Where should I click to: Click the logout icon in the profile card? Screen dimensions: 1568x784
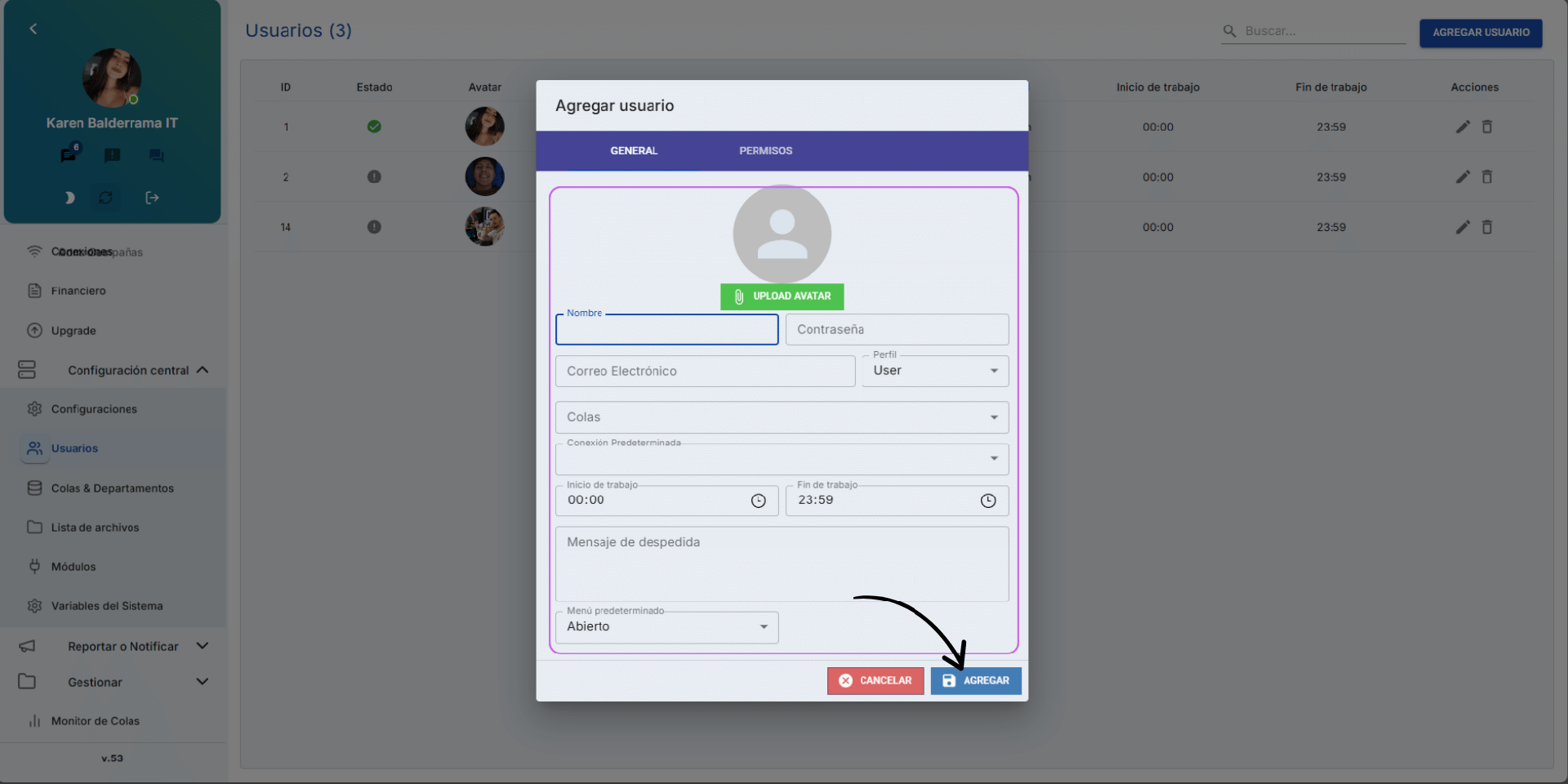click(x=152, y=198)
